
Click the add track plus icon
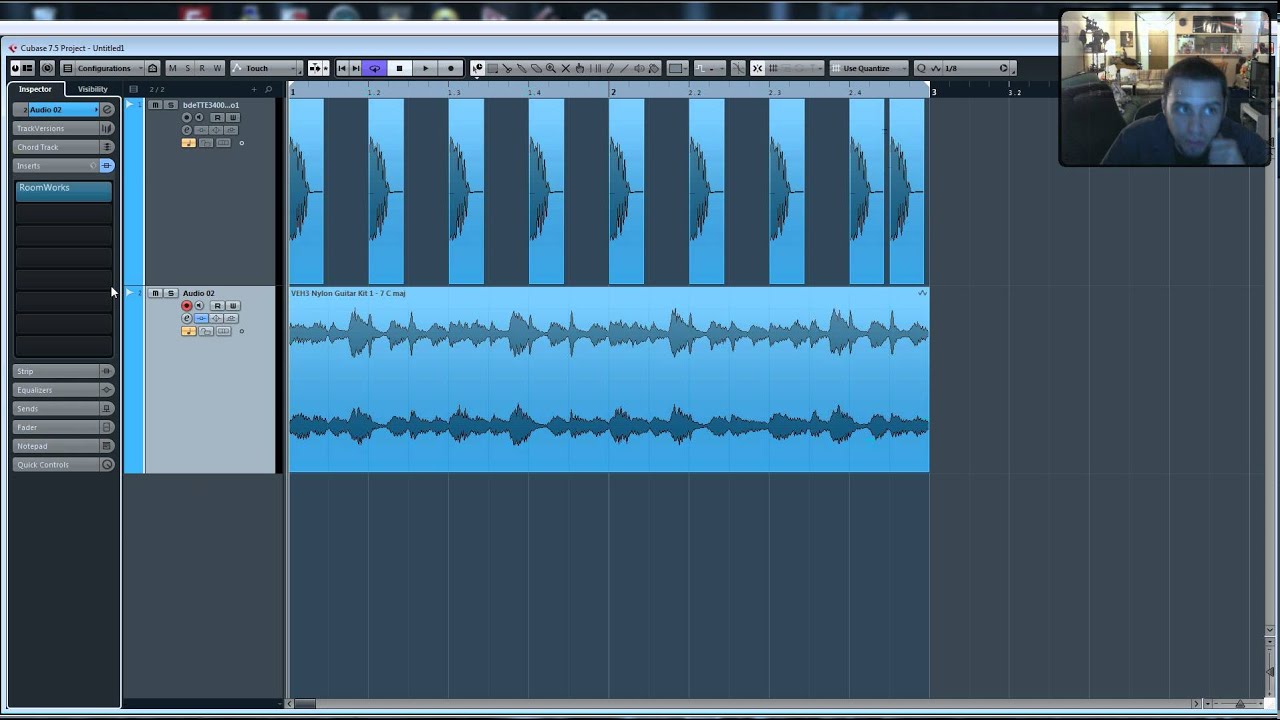pyautogui.click(x=254, y=89)
